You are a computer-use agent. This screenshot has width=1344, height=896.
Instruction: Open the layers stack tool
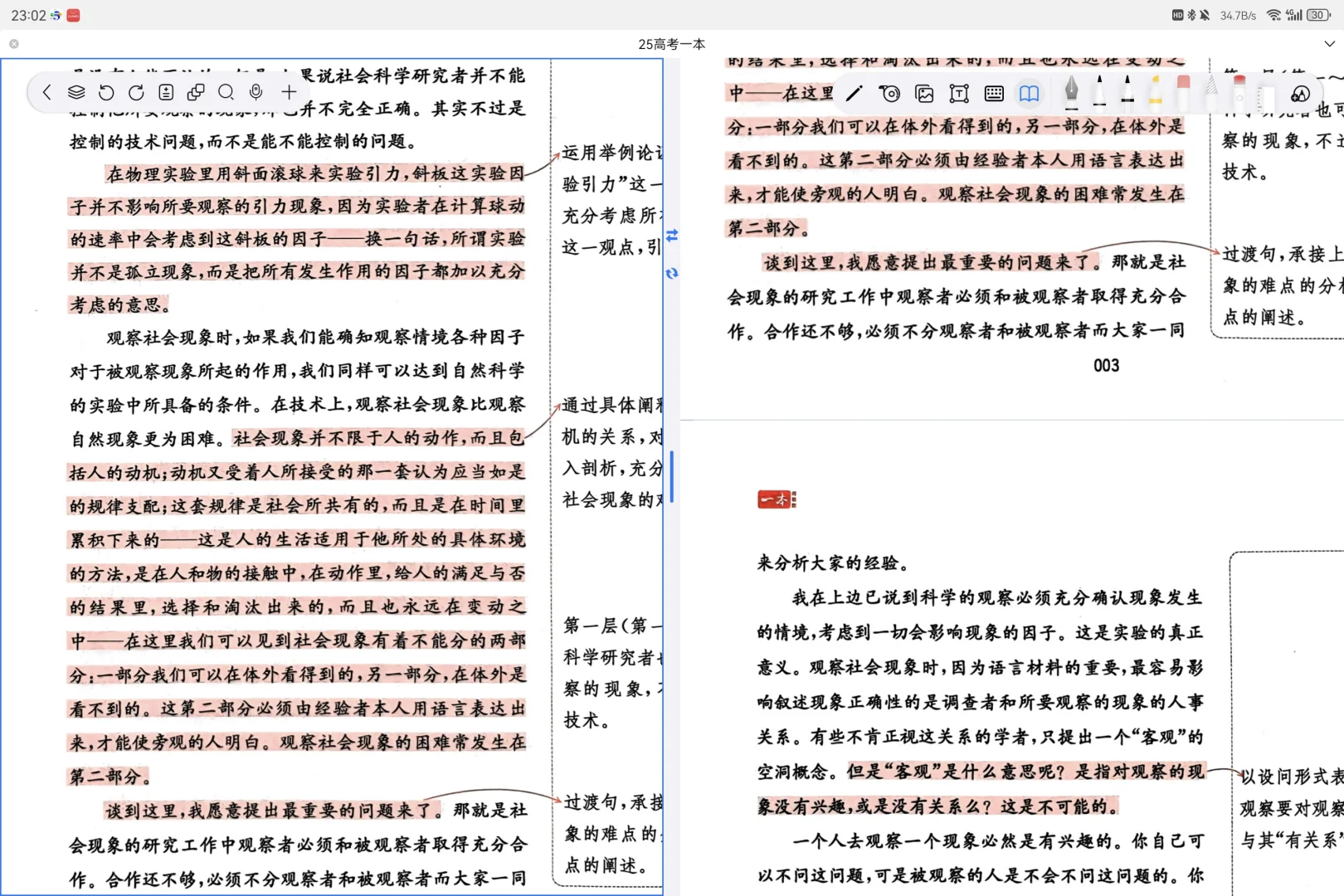click(76, 92)
